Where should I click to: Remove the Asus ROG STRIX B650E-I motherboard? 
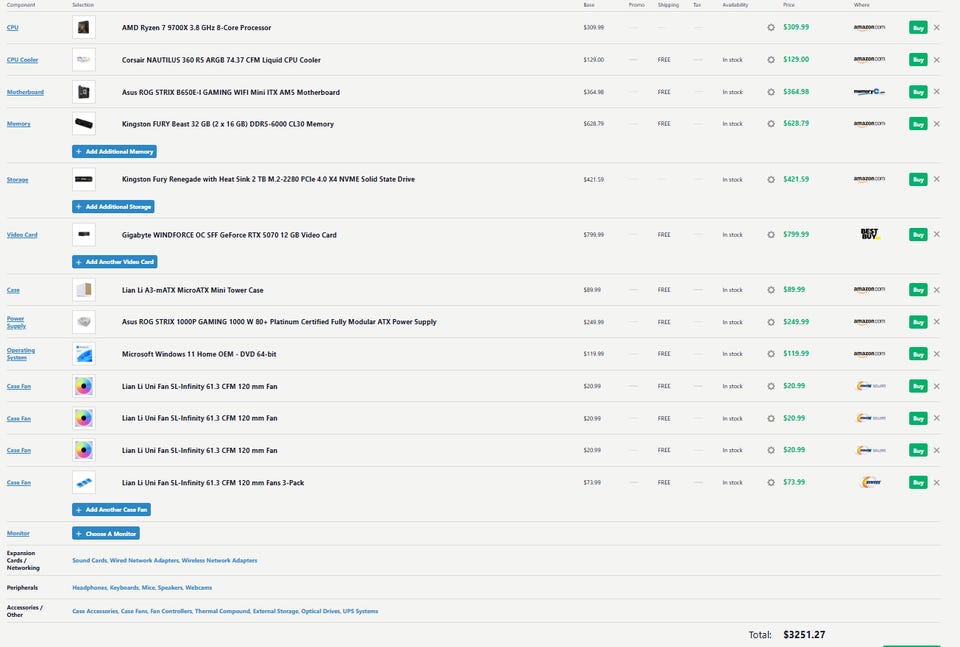(x=937, y=92)
